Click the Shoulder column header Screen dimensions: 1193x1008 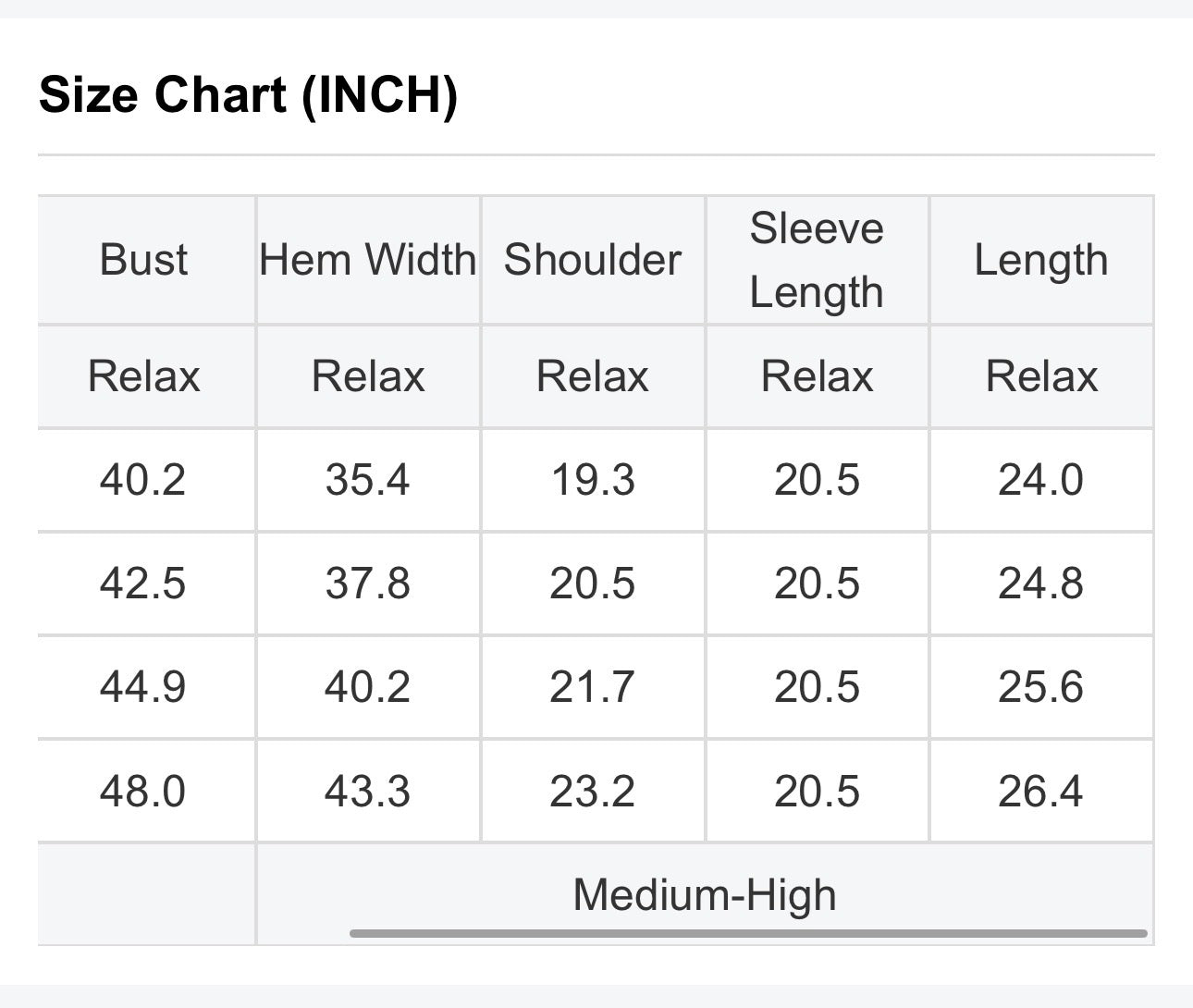pos(593,260)
